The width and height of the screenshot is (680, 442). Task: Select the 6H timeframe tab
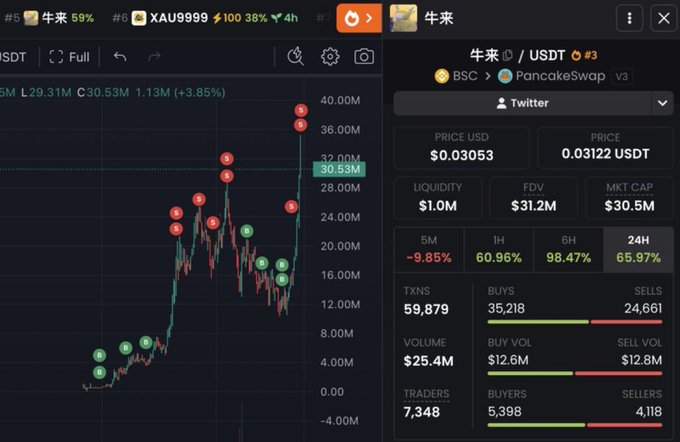click(569, 249)
